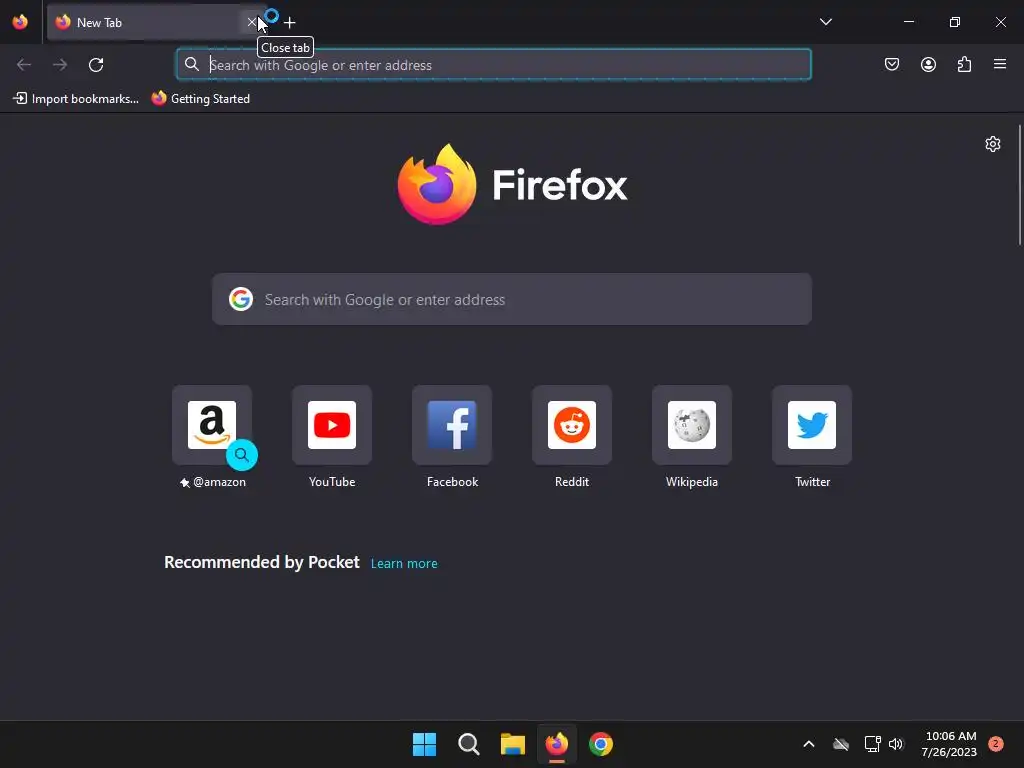Launch Google Chrome from taskbar

click(601, 744)
